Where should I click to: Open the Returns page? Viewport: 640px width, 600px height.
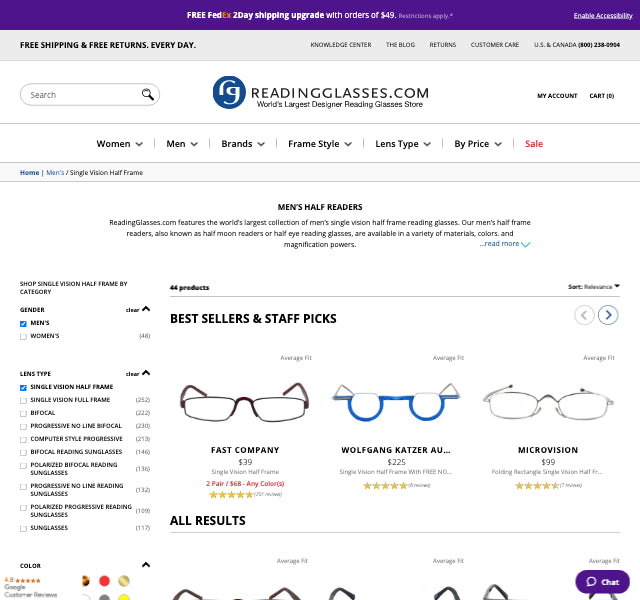coord(442,44)
